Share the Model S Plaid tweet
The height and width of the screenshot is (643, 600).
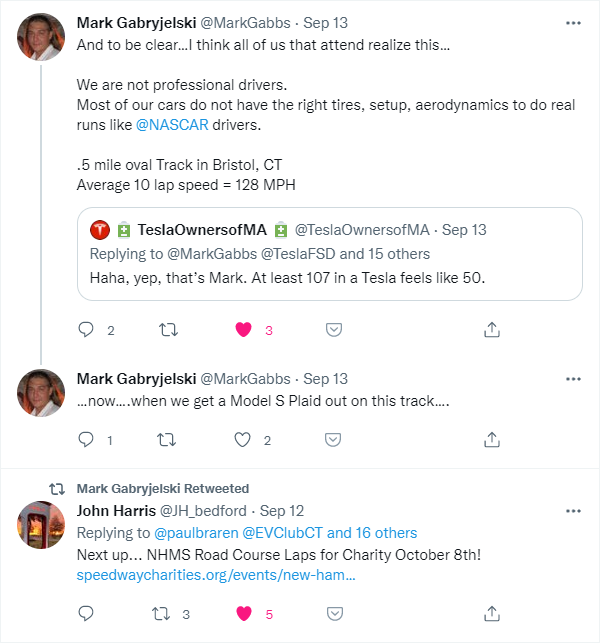coord(492,440)
